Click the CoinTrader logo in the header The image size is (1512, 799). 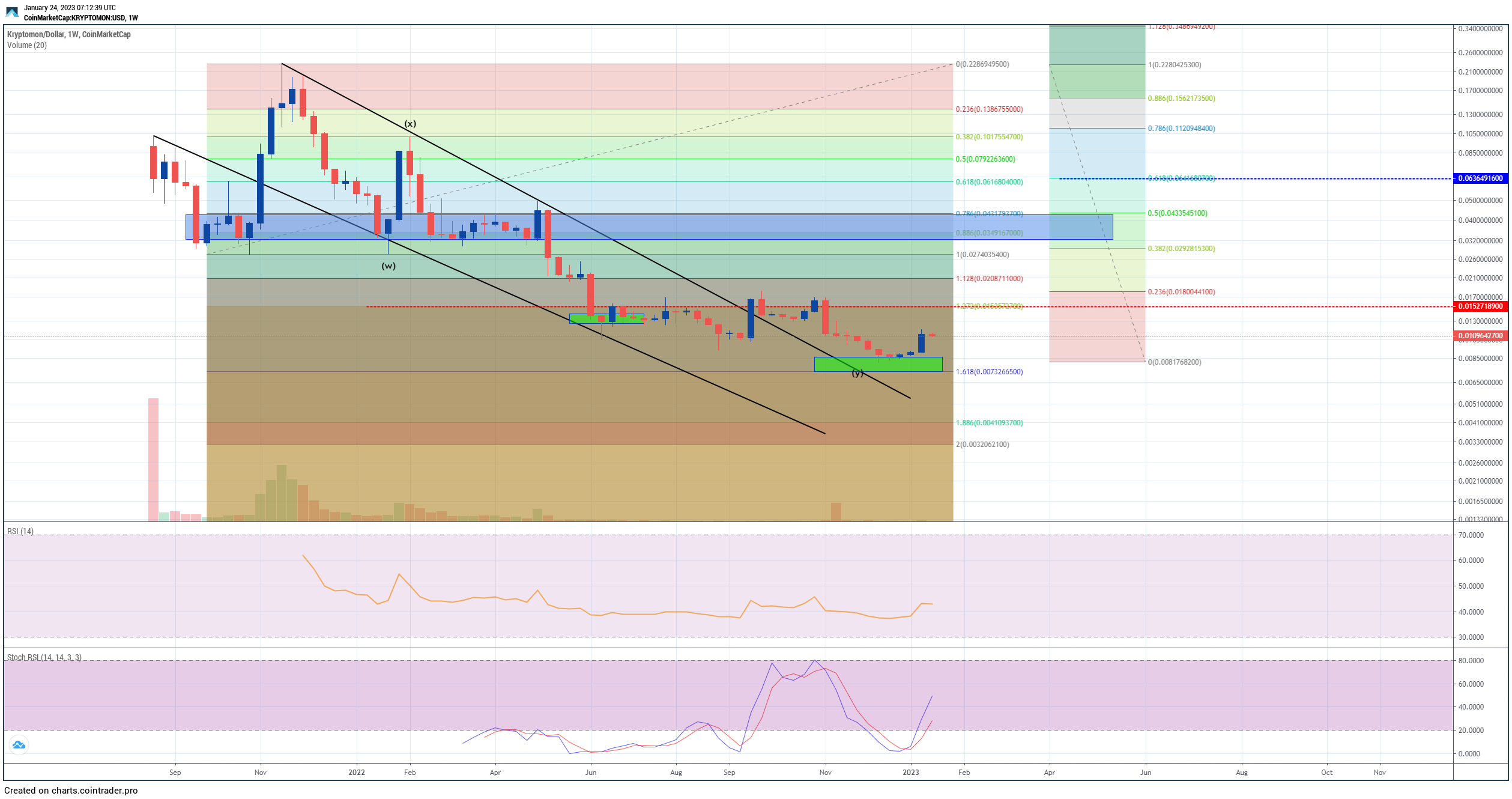11,12
